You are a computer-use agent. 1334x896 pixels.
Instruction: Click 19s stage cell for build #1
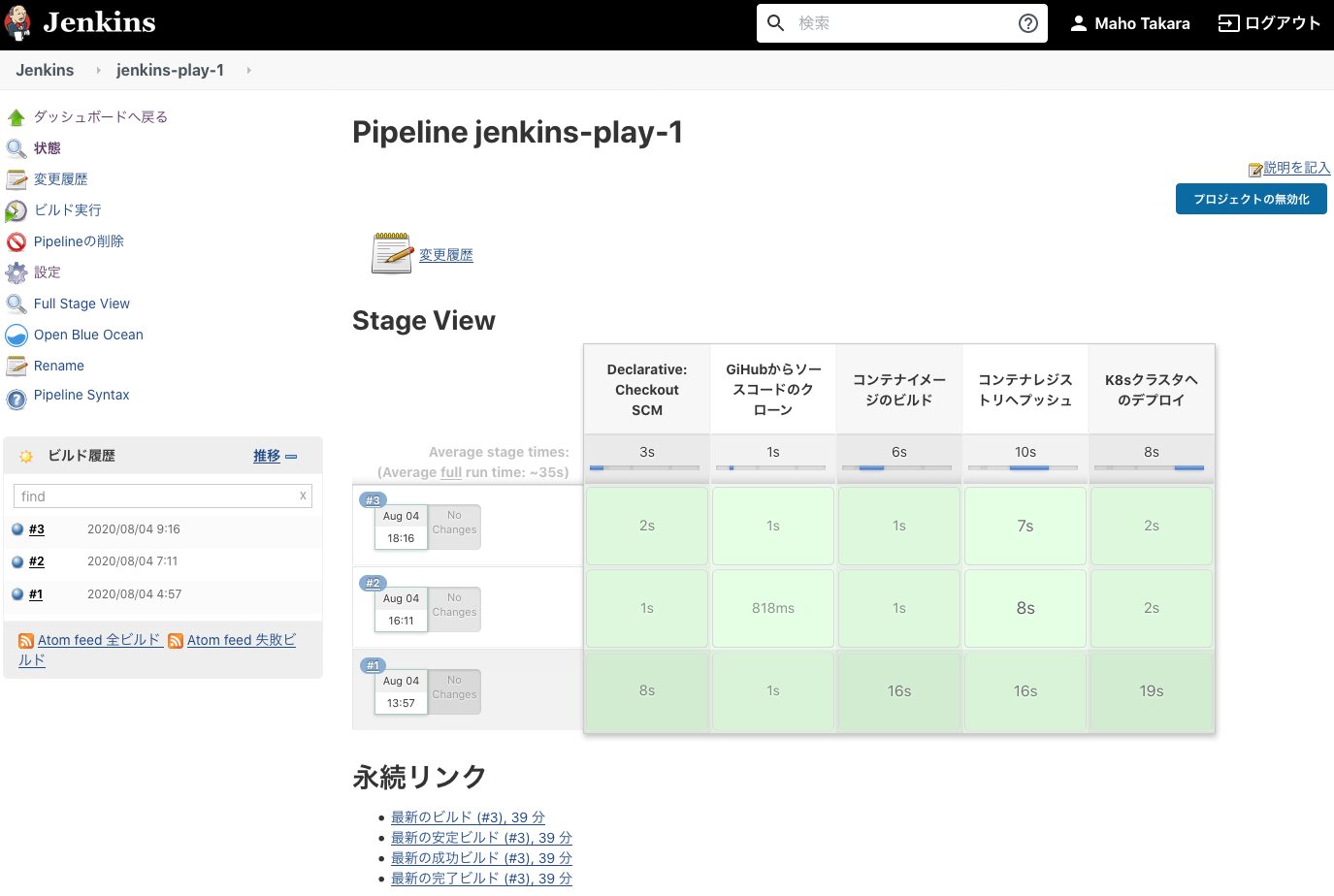tap(1152, 691)
